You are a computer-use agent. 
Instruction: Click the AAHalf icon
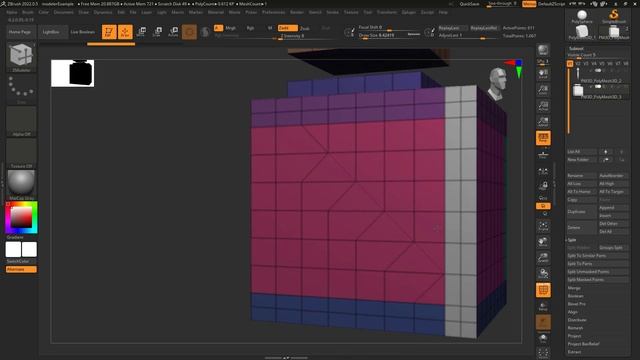point(543,122)
